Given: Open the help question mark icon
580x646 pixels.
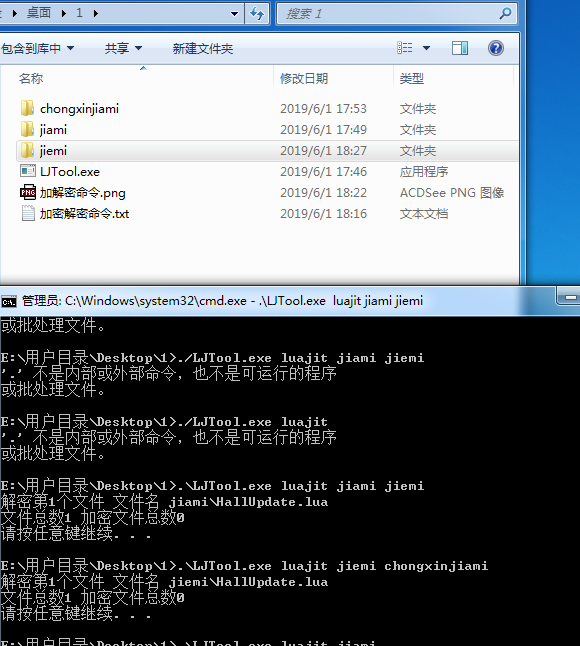Looking at the screenshot, I should coord(496,48).
